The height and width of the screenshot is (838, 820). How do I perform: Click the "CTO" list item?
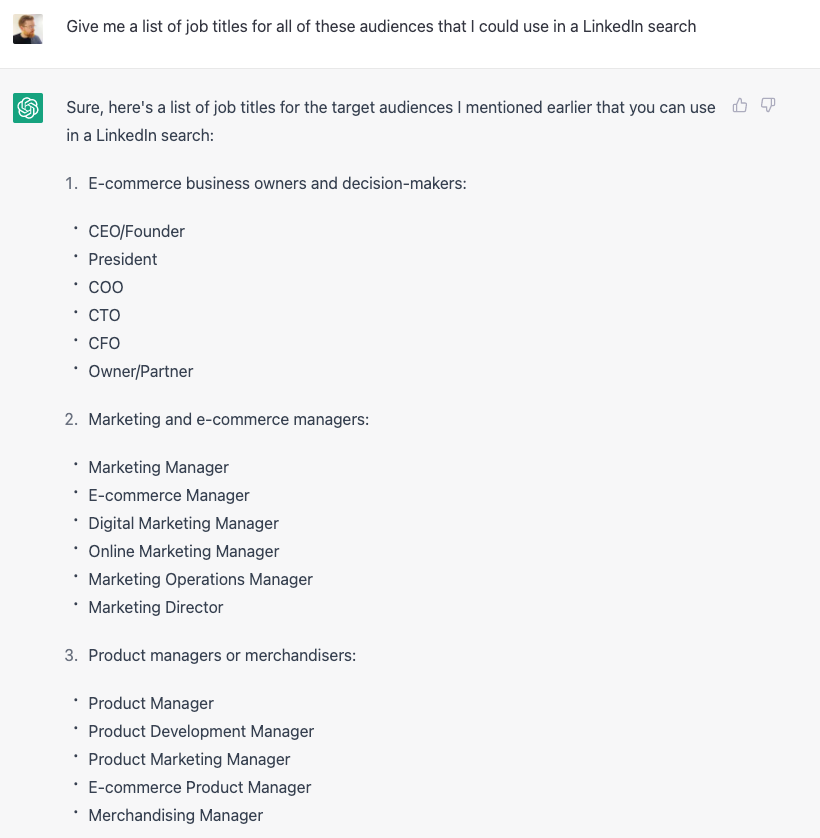pyautogui.click(x=104, y=315)
